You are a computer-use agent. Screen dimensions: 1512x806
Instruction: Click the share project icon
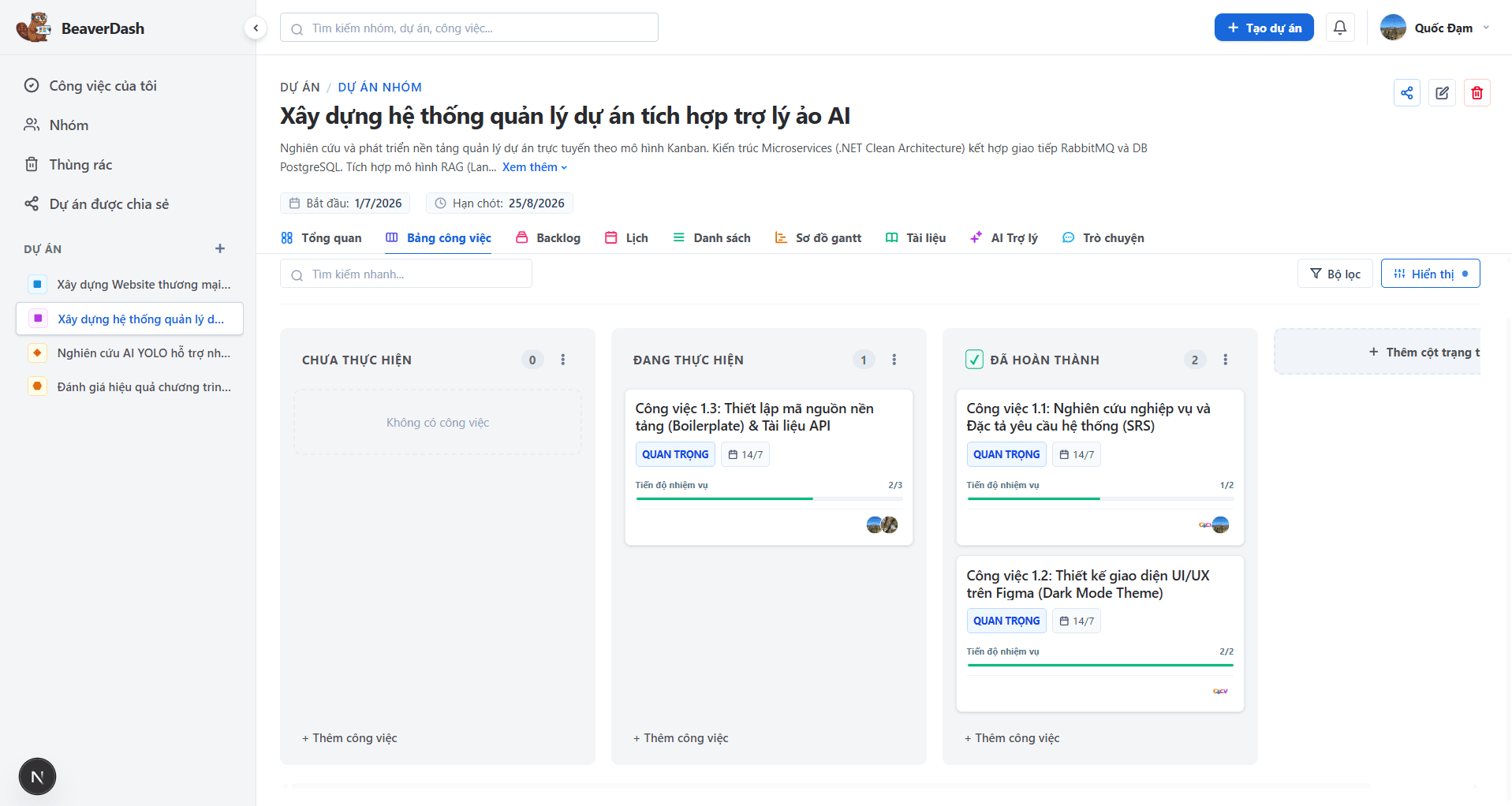[1407, 93]
